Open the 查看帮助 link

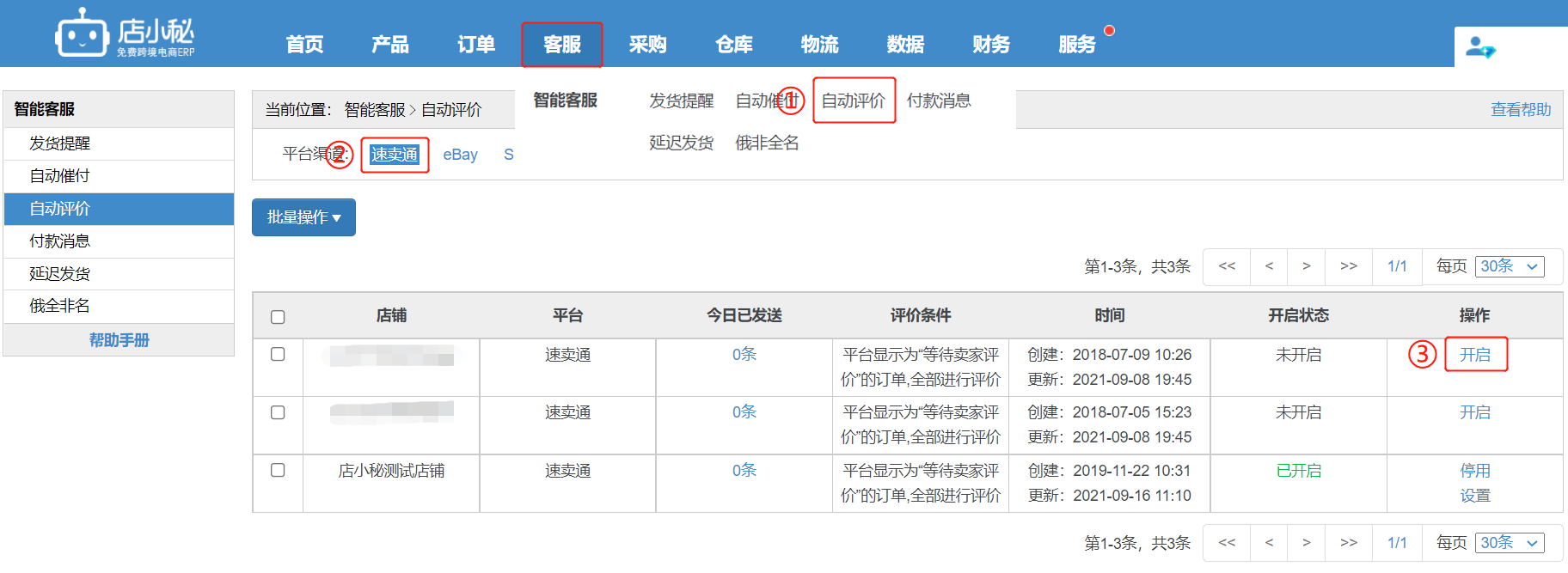[x=1520, y=110]
